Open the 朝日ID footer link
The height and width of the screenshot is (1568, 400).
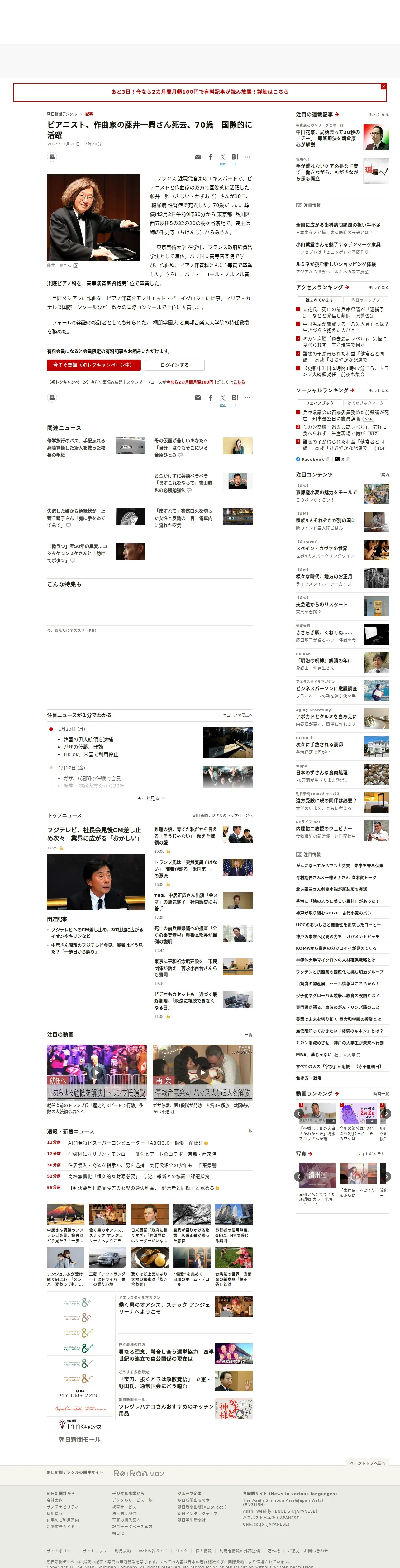click(118, 1533)
